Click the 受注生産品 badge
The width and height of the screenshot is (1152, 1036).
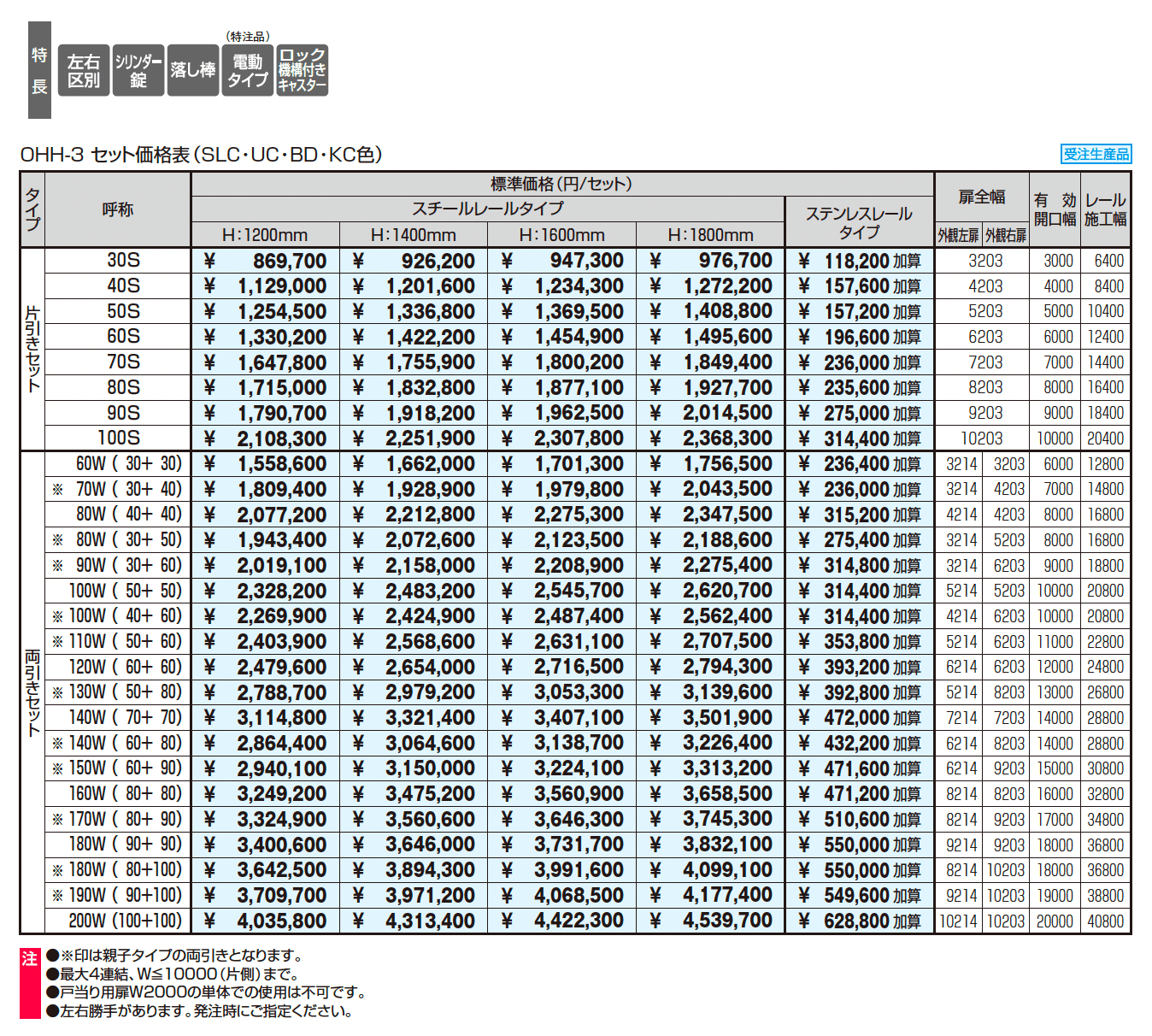(x=1096, y=154)
